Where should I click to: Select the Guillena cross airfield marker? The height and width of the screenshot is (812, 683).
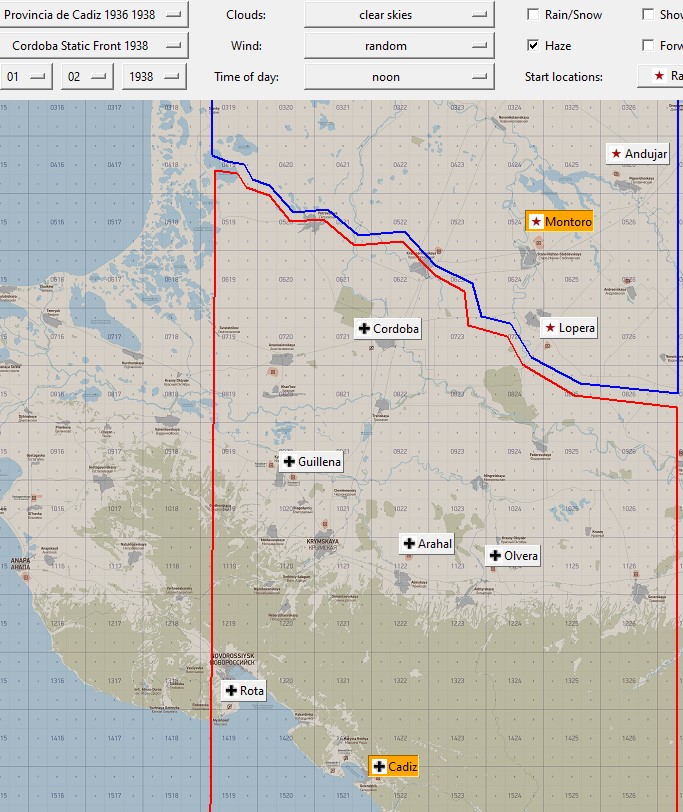tap(311, 461)
